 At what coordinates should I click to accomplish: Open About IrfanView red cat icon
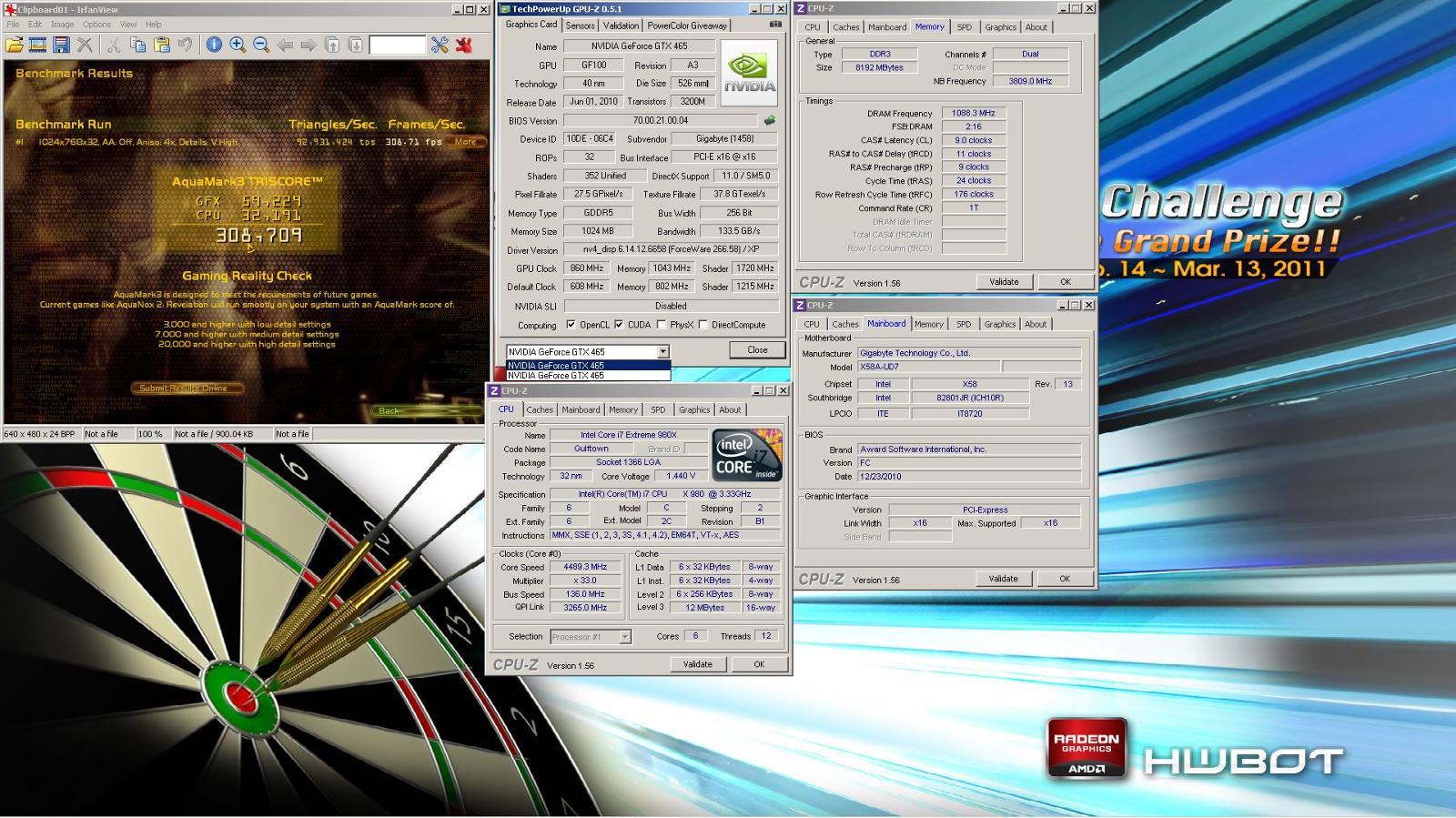(463, 45)
